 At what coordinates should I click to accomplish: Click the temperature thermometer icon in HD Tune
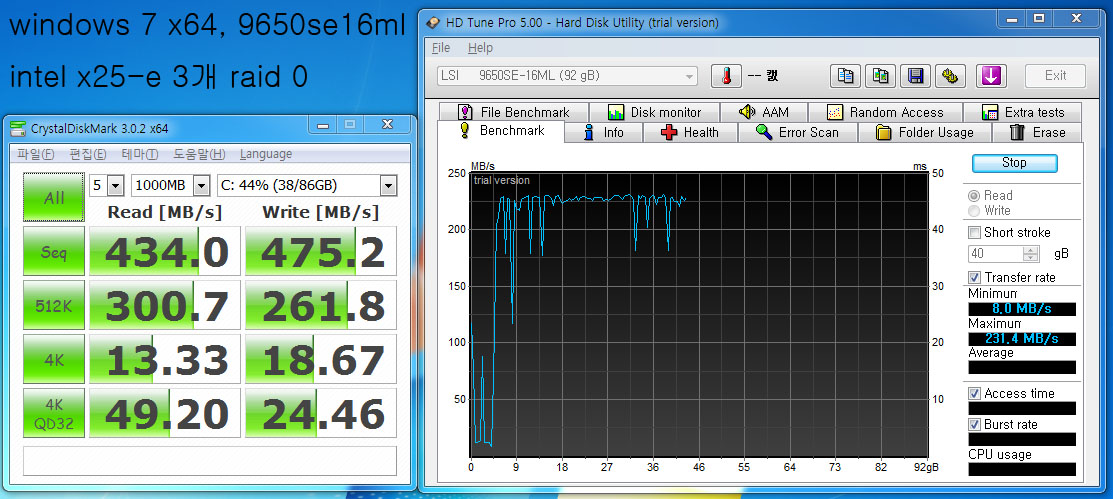(726, 76)
